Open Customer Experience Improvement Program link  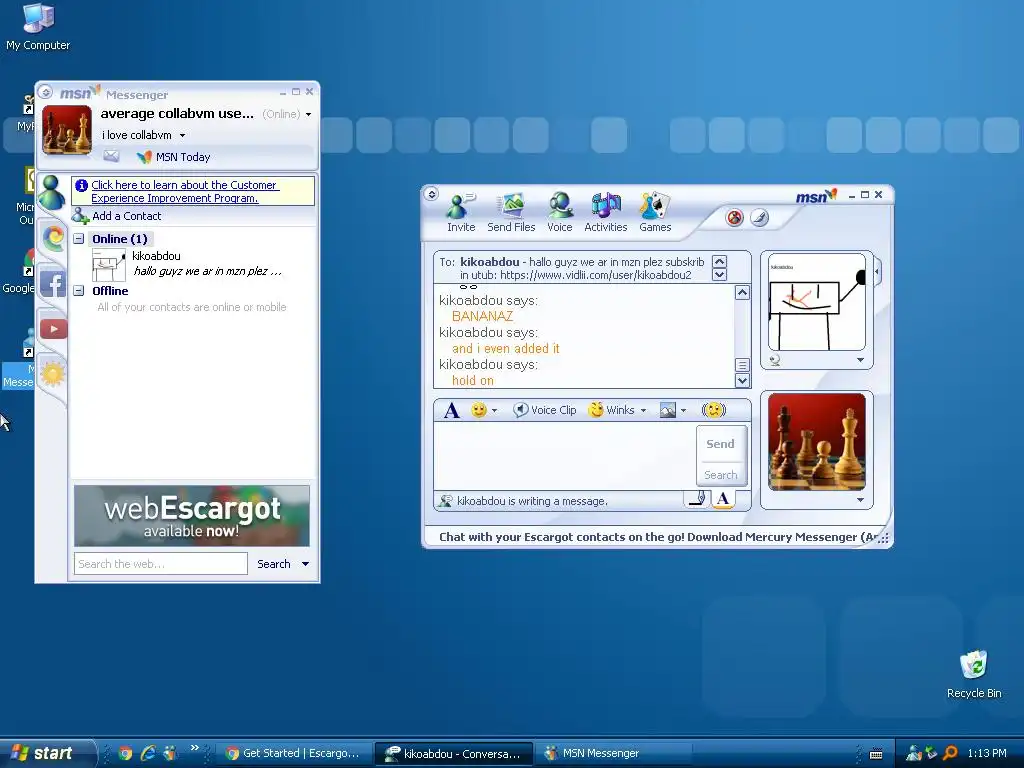(x=185, y=191)
